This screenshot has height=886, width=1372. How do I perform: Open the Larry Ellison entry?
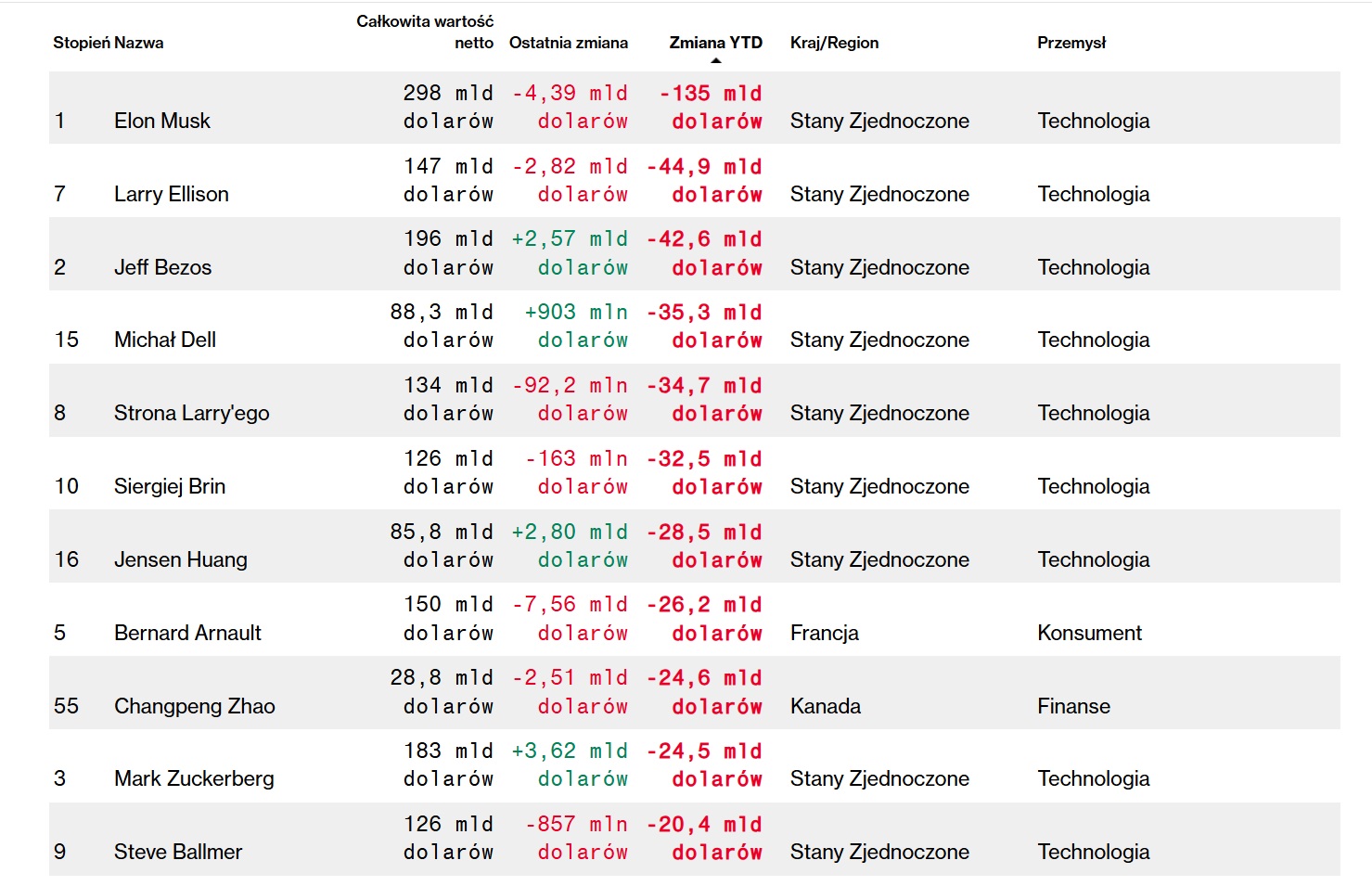pos(172,194)
